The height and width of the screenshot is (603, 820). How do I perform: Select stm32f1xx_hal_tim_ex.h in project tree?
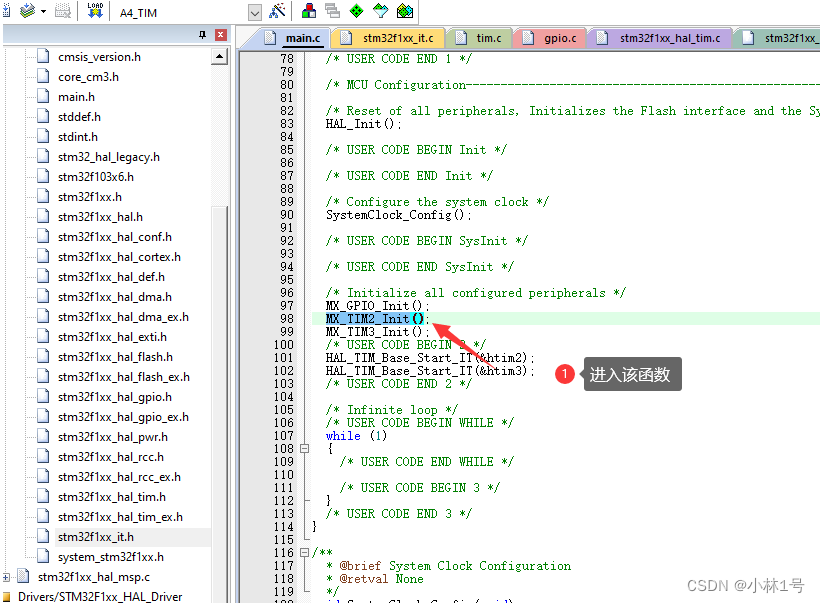120,517
